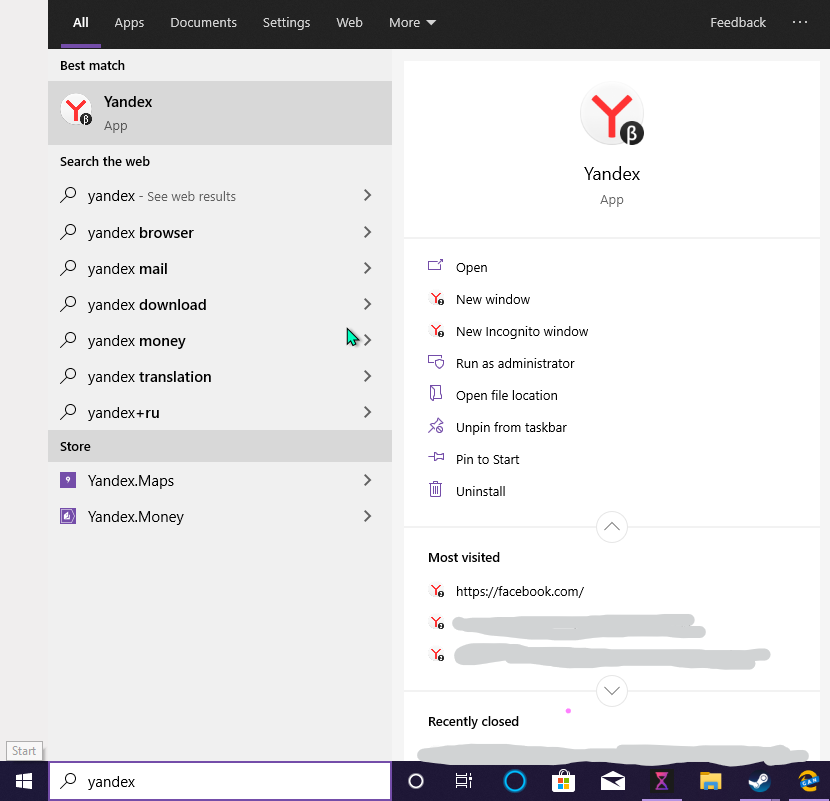Switch to the Apps tab

tap(129, 22)
